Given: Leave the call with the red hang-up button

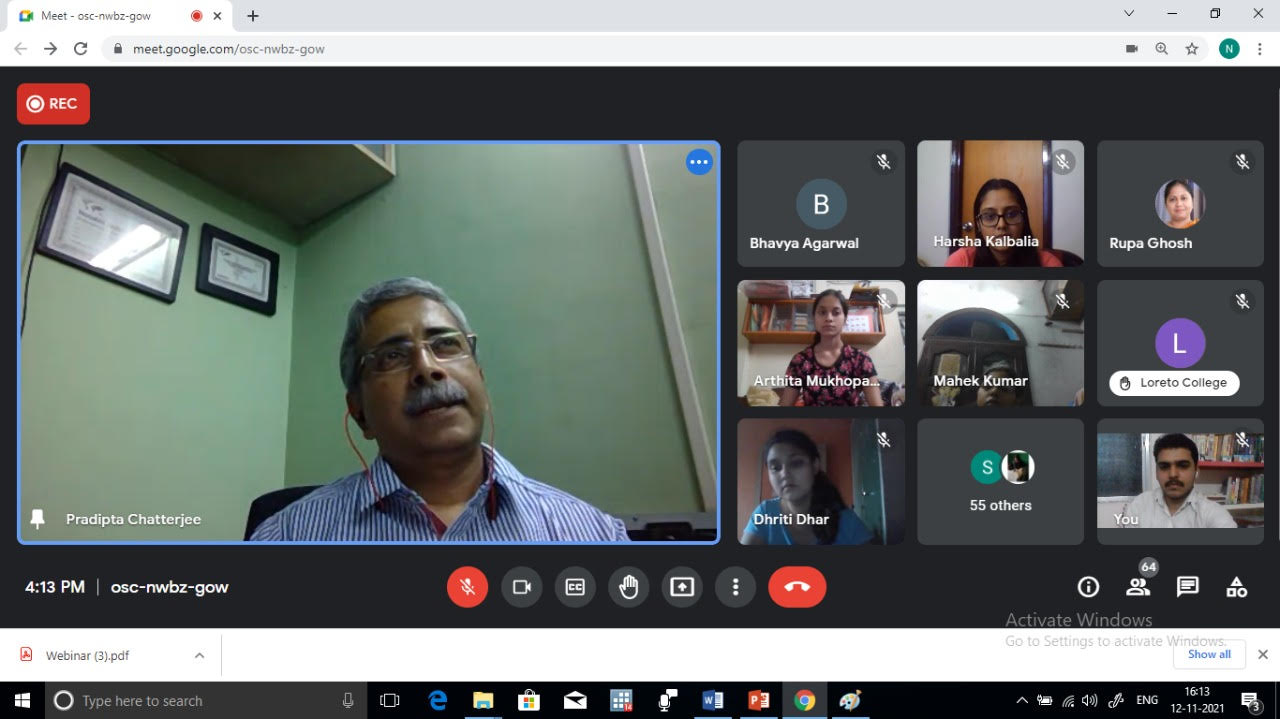Looking at the screenshot, I should [x=797, y=587].
